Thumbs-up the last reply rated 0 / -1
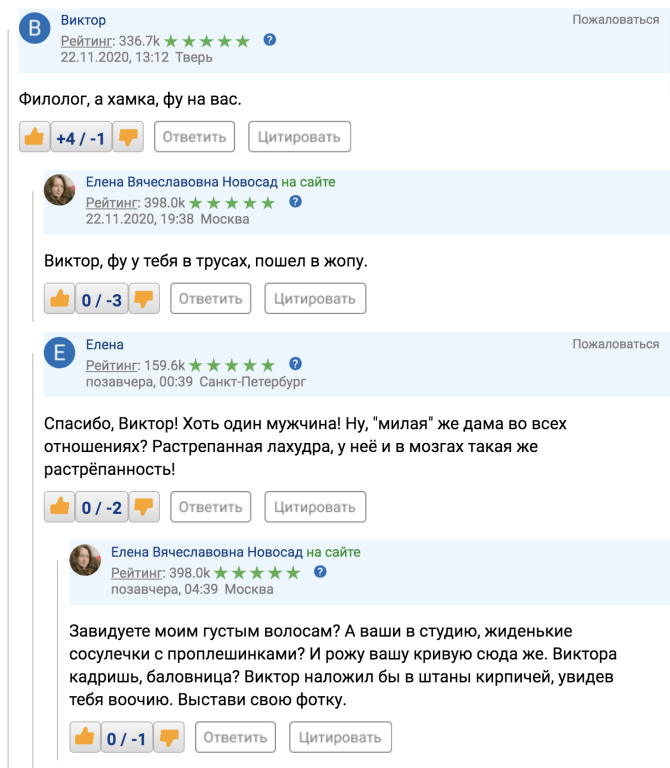Viewport: 670px width, 768px height. click(x=85, y=738)
